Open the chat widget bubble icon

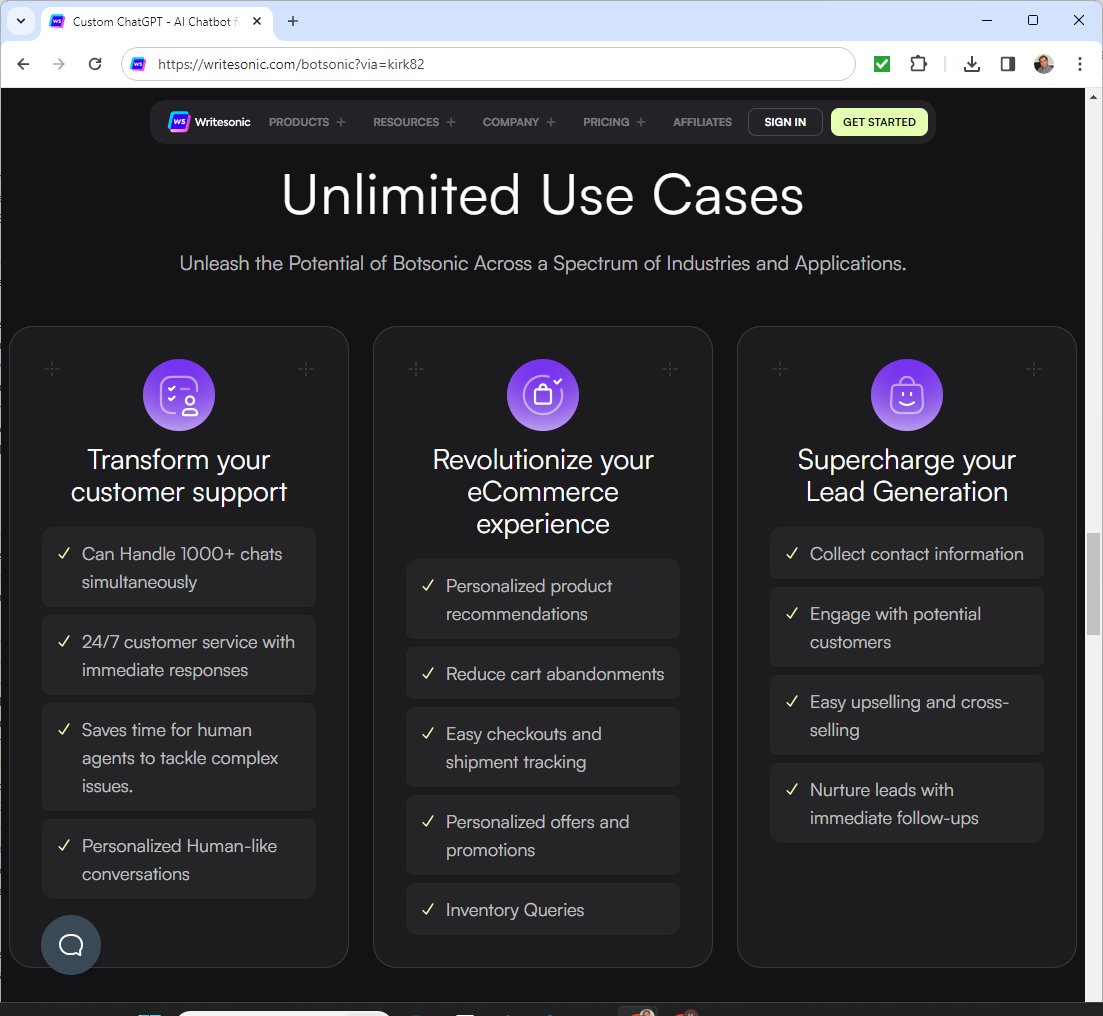tap(70, 944)
